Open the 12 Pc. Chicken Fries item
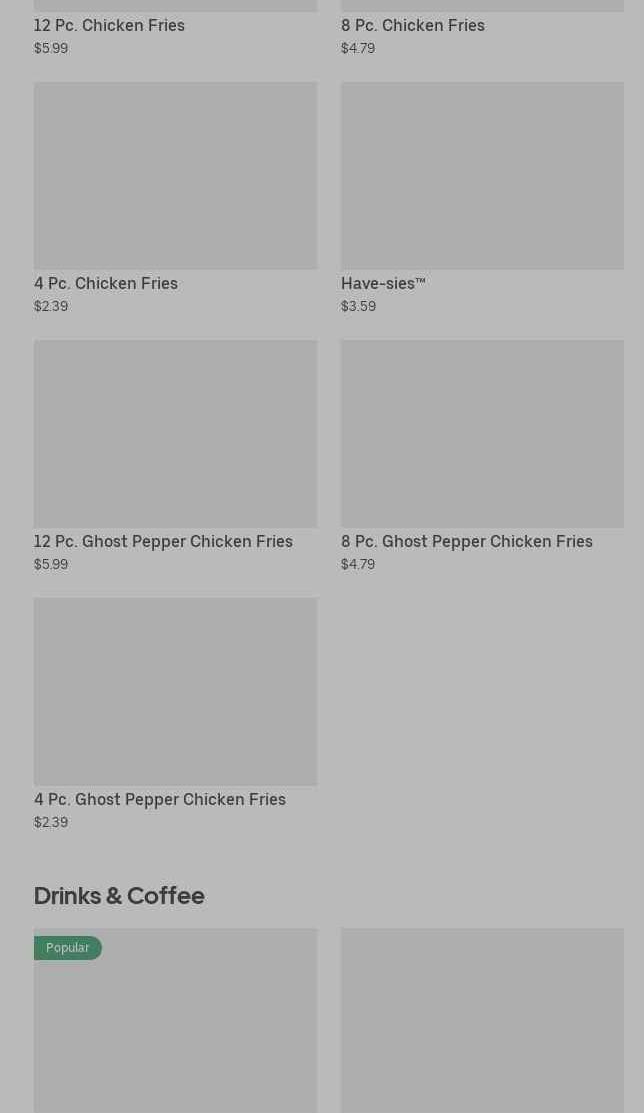The image size is (644, 1113). 109,25
